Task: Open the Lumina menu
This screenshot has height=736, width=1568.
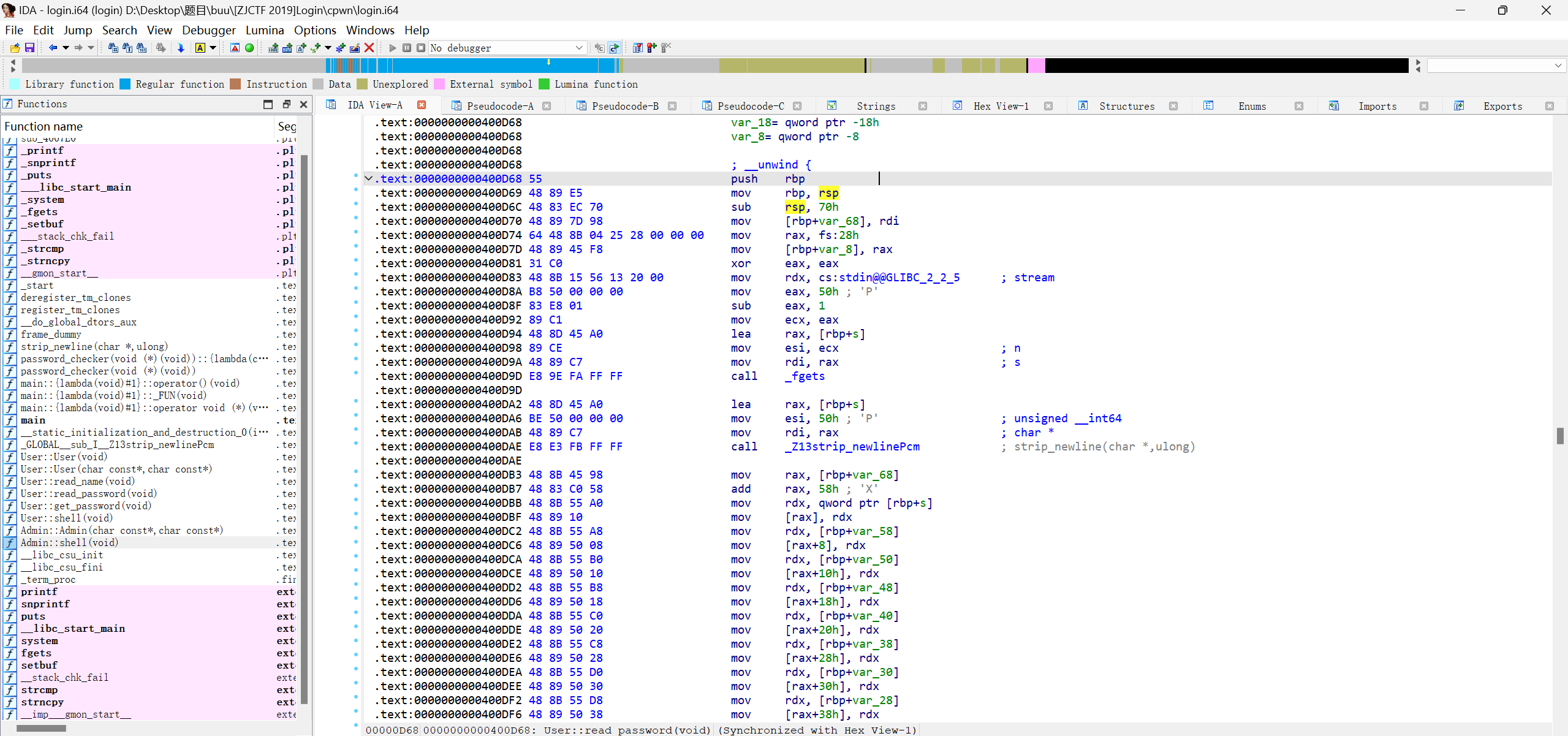Action: point(265,30)
